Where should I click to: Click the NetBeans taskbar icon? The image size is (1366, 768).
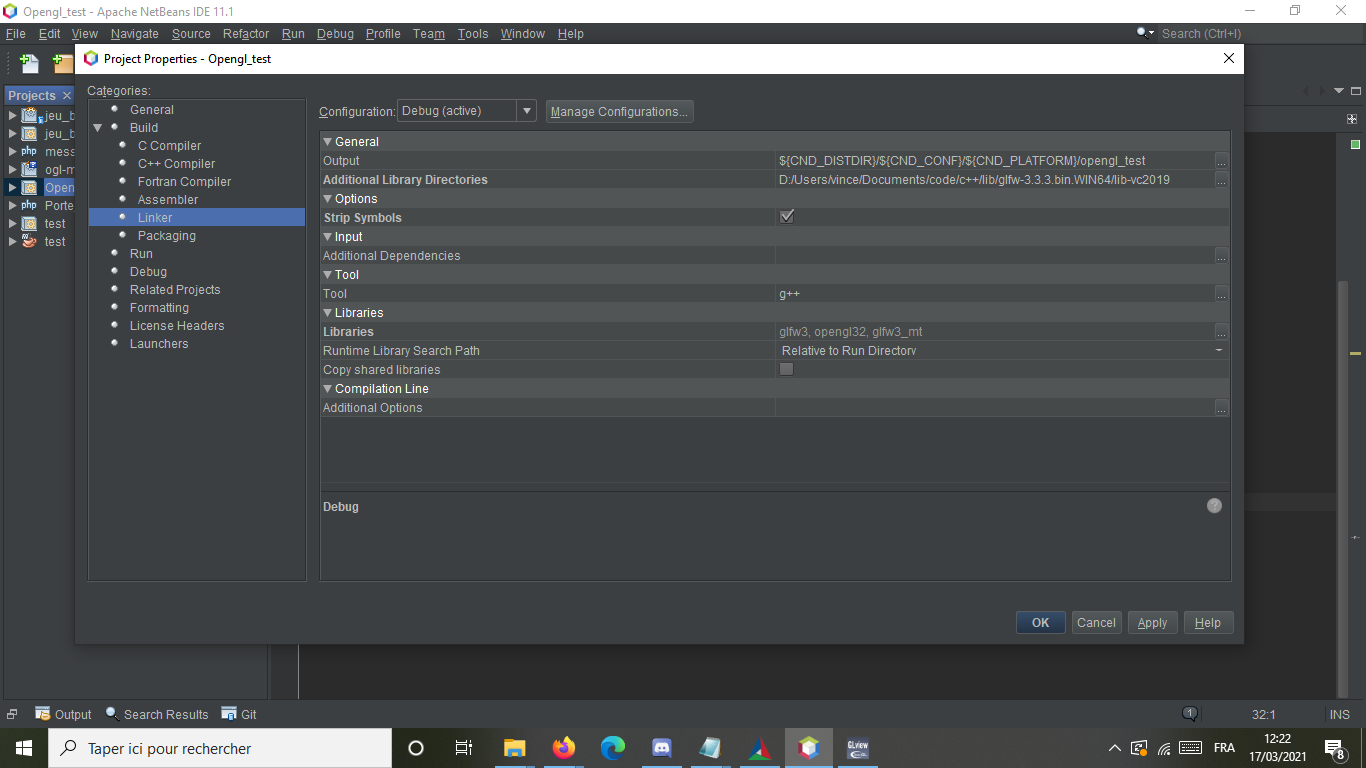pos(809,748)
